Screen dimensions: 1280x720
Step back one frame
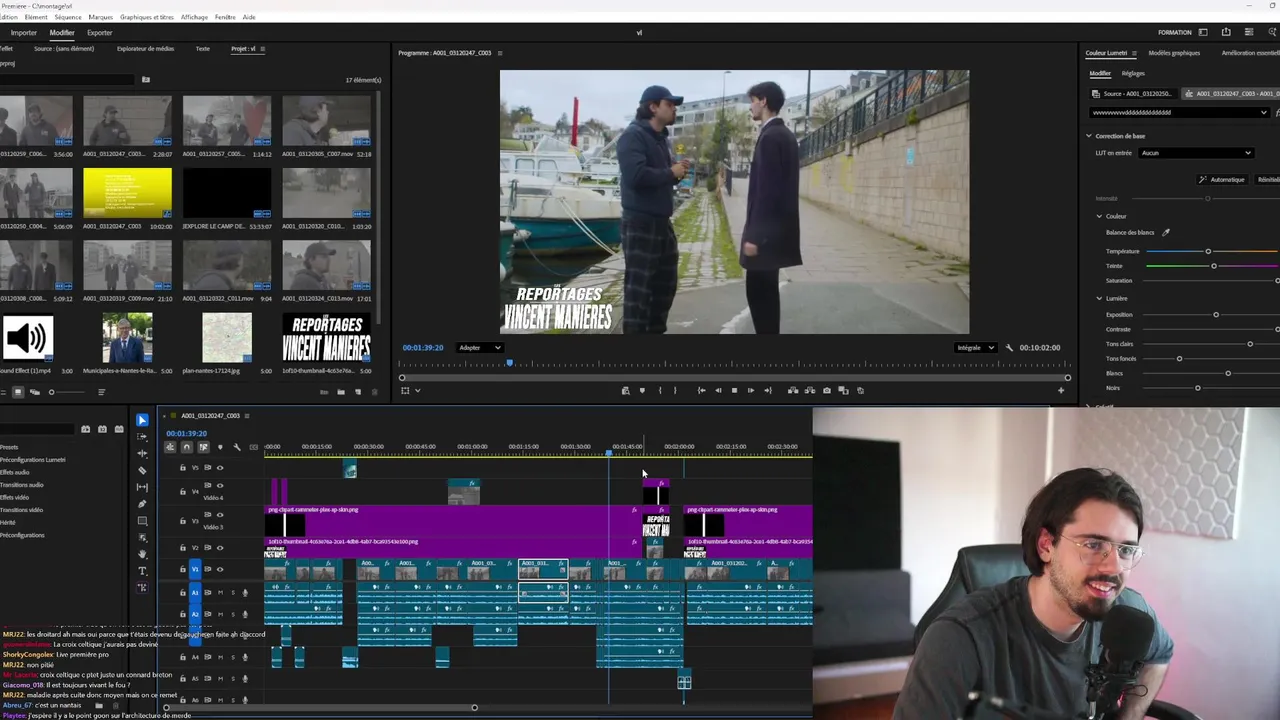pyautogui.click(x=717, y=390)
